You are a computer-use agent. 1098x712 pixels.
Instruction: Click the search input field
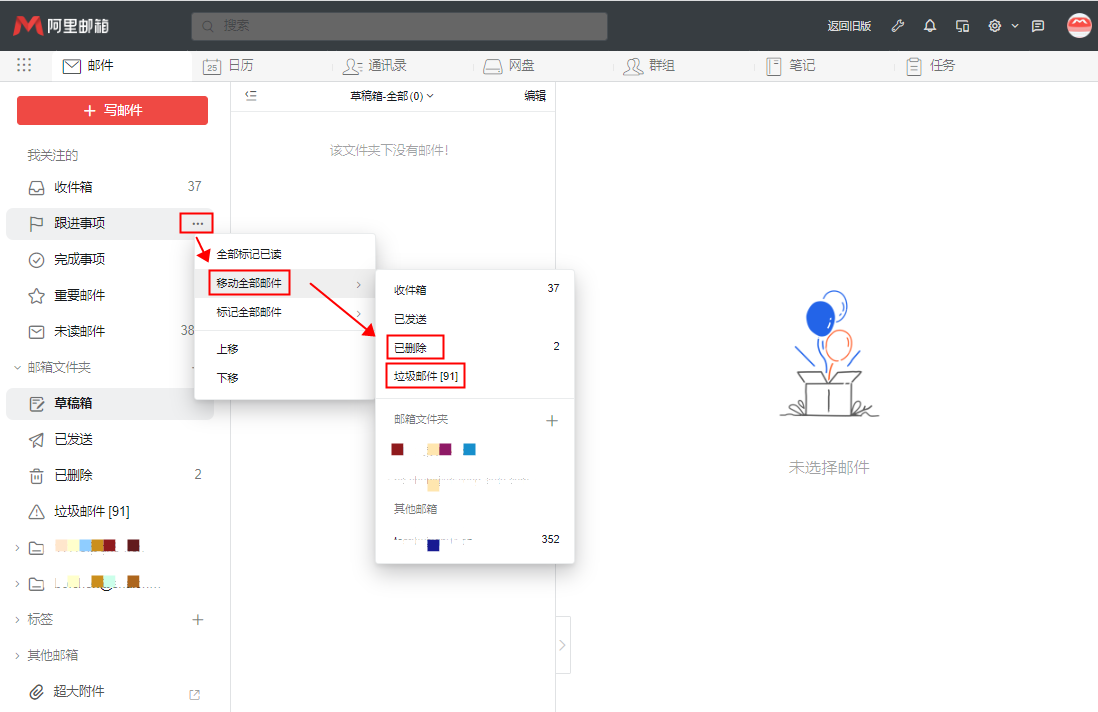click(x=400, y=26)
